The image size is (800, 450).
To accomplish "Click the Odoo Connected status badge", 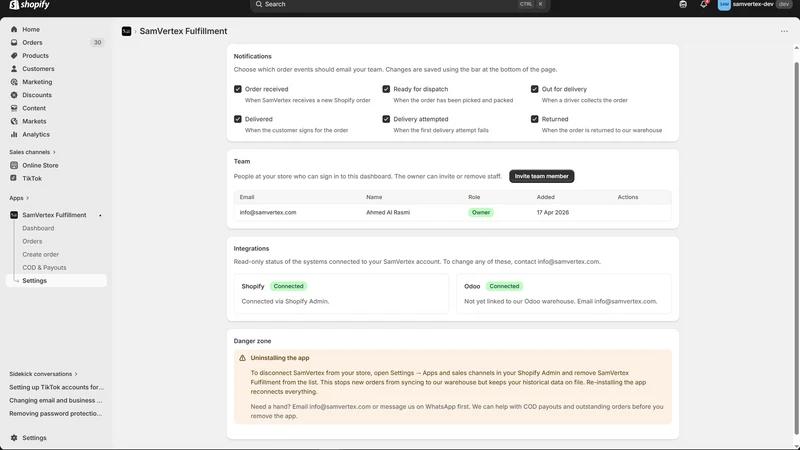I will pyautogui.click(x=504, y=286).
